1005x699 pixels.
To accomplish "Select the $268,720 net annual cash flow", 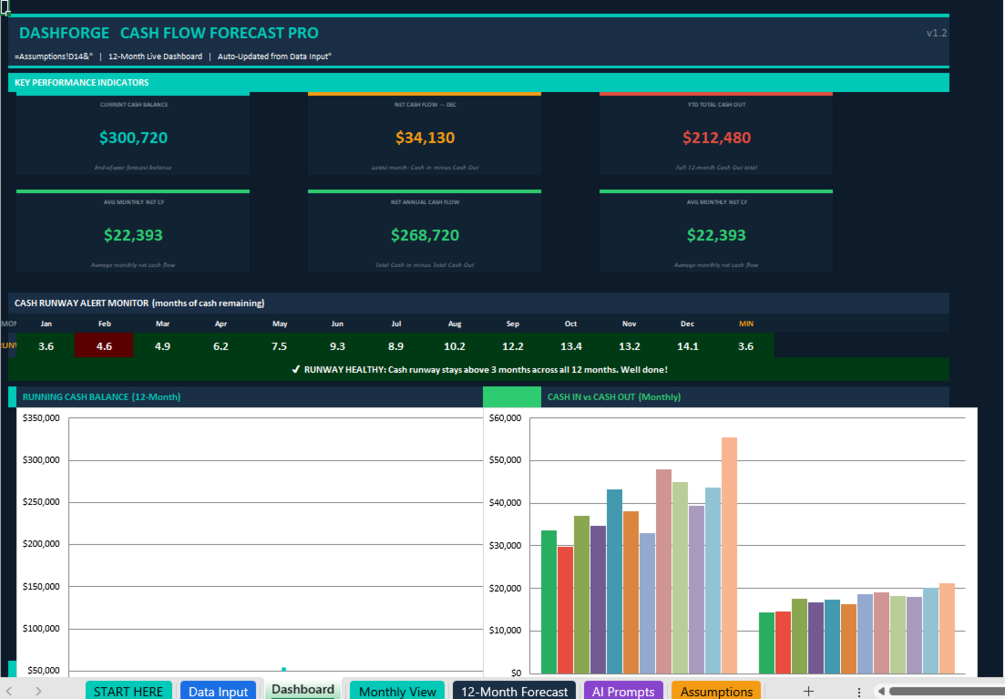I will click(424, 235).
